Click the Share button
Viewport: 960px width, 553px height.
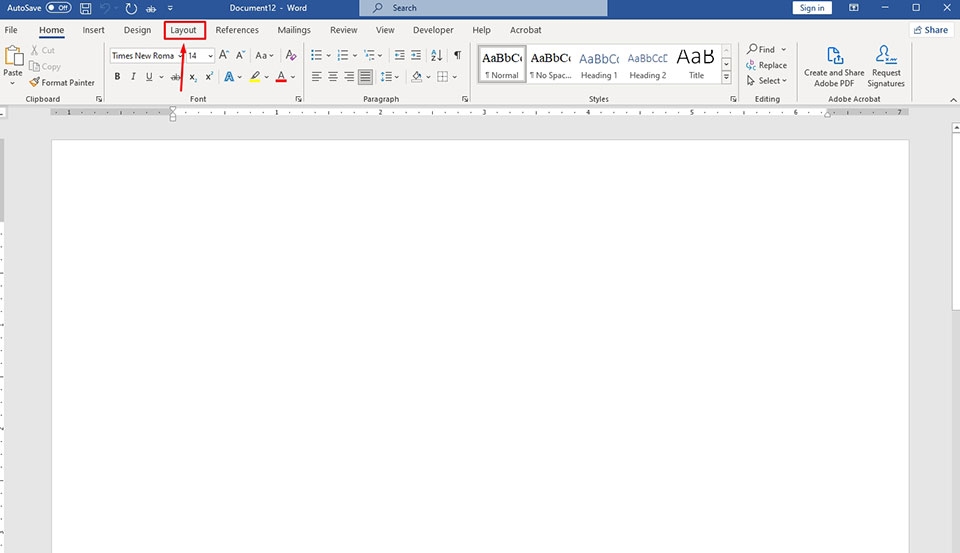click(x=931, y=30)
